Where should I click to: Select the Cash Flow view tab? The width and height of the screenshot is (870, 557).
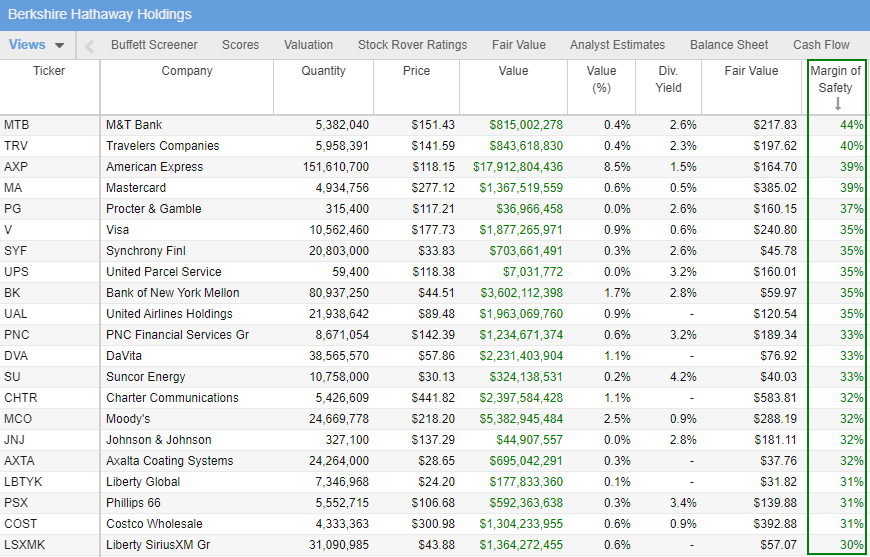[x=821, y=45]
